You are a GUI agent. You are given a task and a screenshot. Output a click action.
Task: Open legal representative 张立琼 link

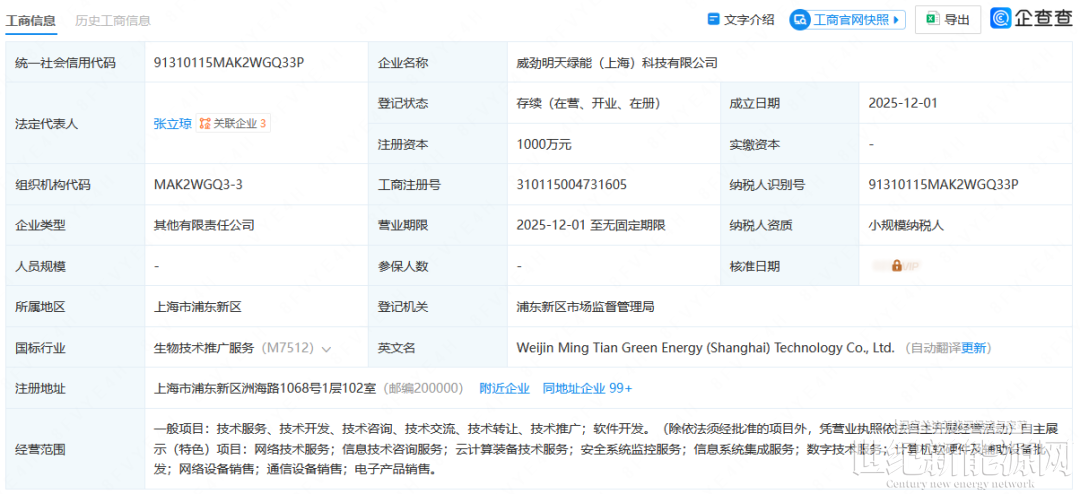point(172,124)
